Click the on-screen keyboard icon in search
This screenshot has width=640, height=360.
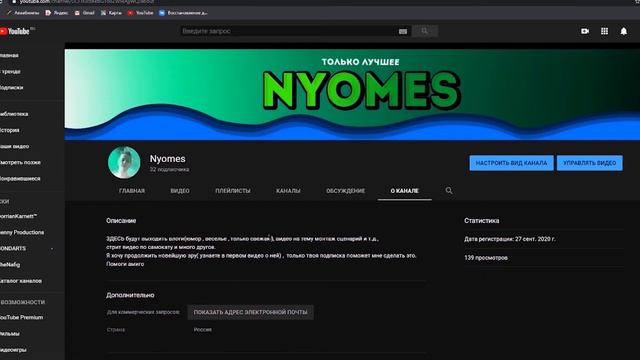(403, 31)
